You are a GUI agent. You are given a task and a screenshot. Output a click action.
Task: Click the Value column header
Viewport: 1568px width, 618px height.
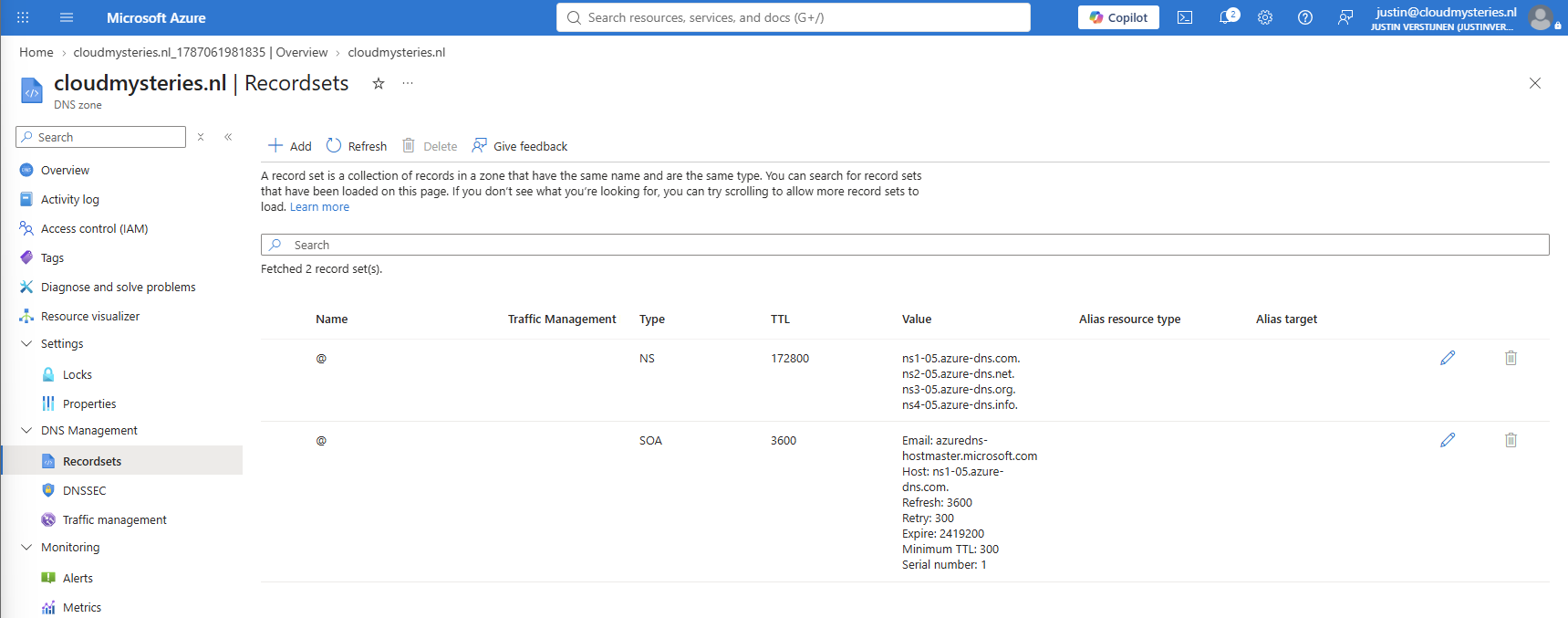917,319
